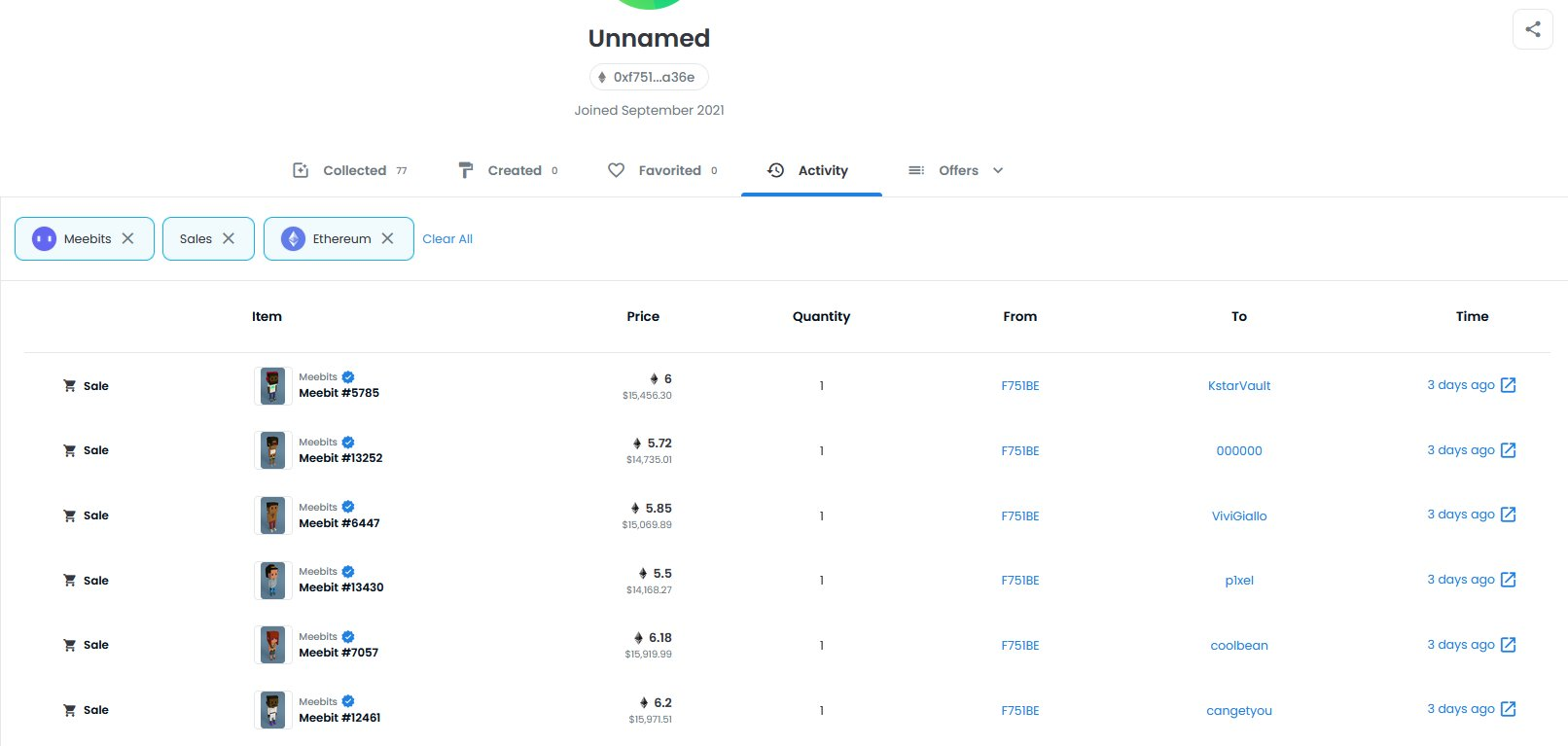1568x746 pixels.
Task: Click the 5.72 ETH price value
Action: click(659, 444)
